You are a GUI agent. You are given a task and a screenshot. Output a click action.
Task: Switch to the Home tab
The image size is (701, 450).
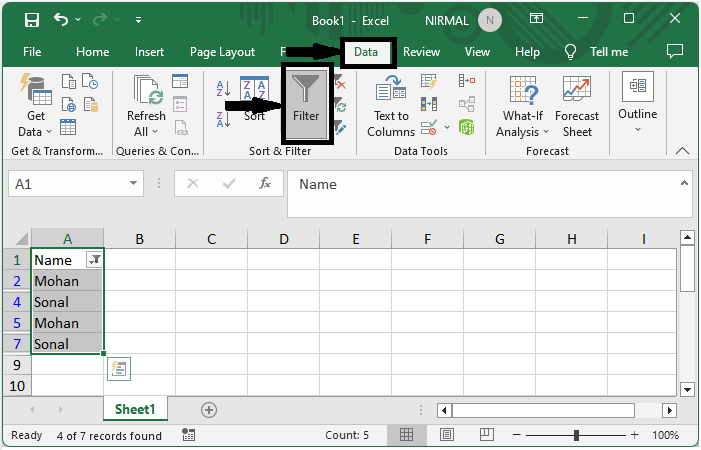pos(93,52)
